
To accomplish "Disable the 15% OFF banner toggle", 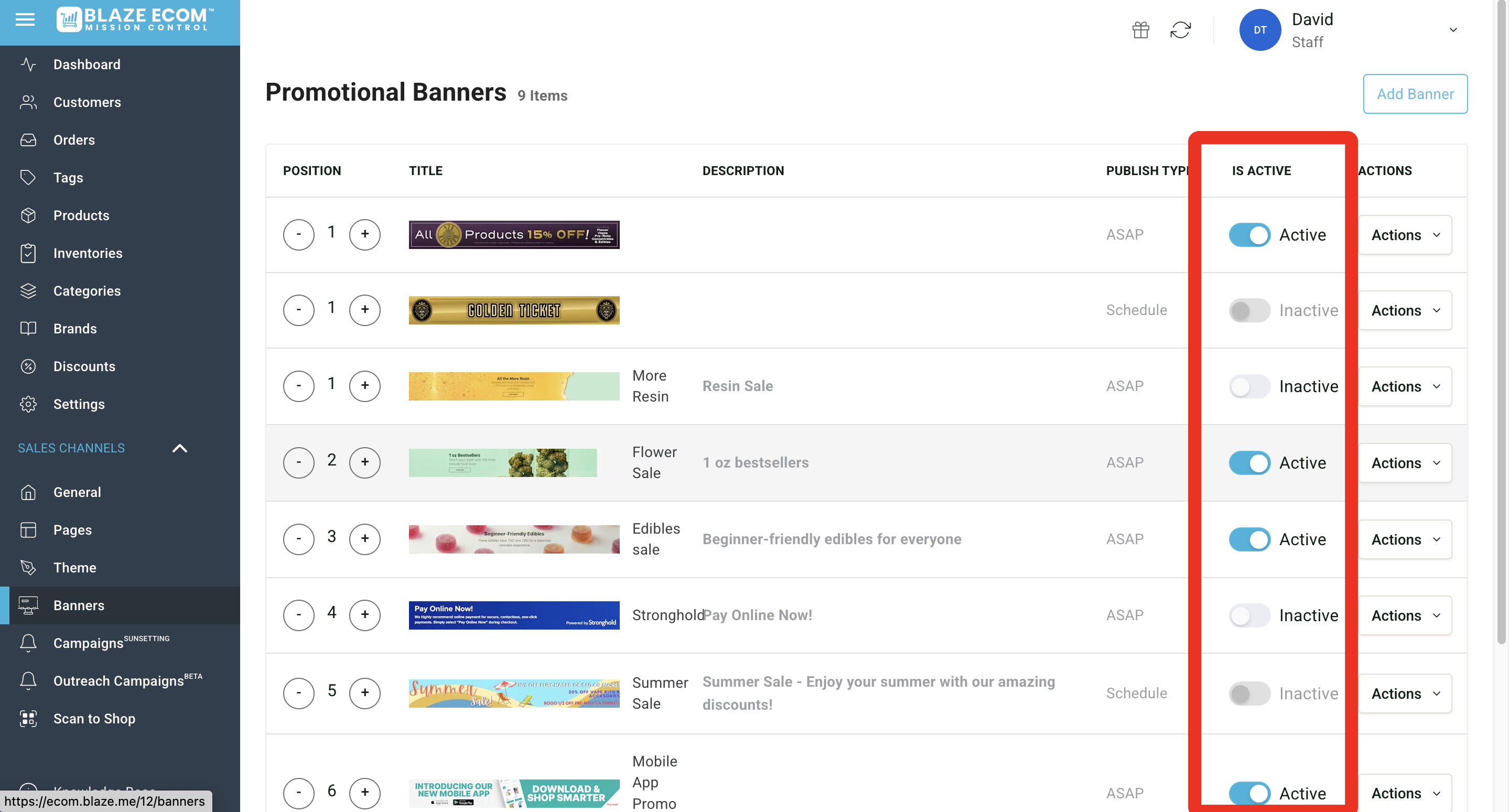I will click(1249, 235).
